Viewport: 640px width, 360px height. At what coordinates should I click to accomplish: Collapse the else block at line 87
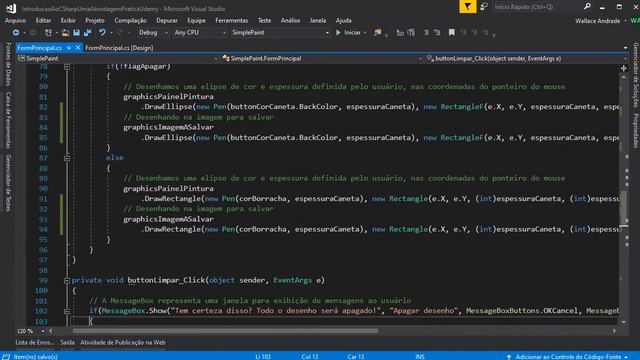[x=67, y=158]
